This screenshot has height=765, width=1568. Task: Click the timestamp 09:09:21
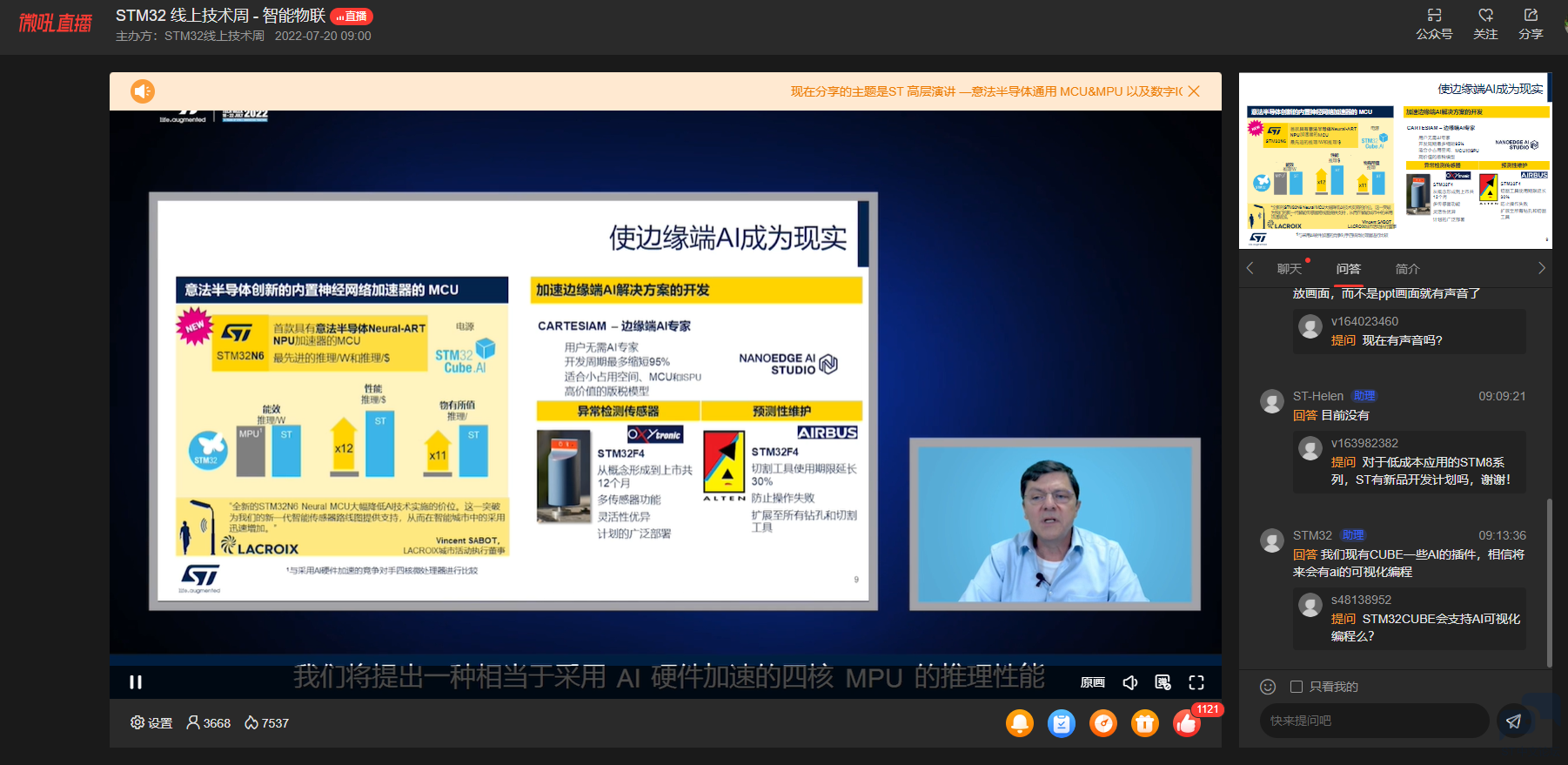pos(1502,396)
